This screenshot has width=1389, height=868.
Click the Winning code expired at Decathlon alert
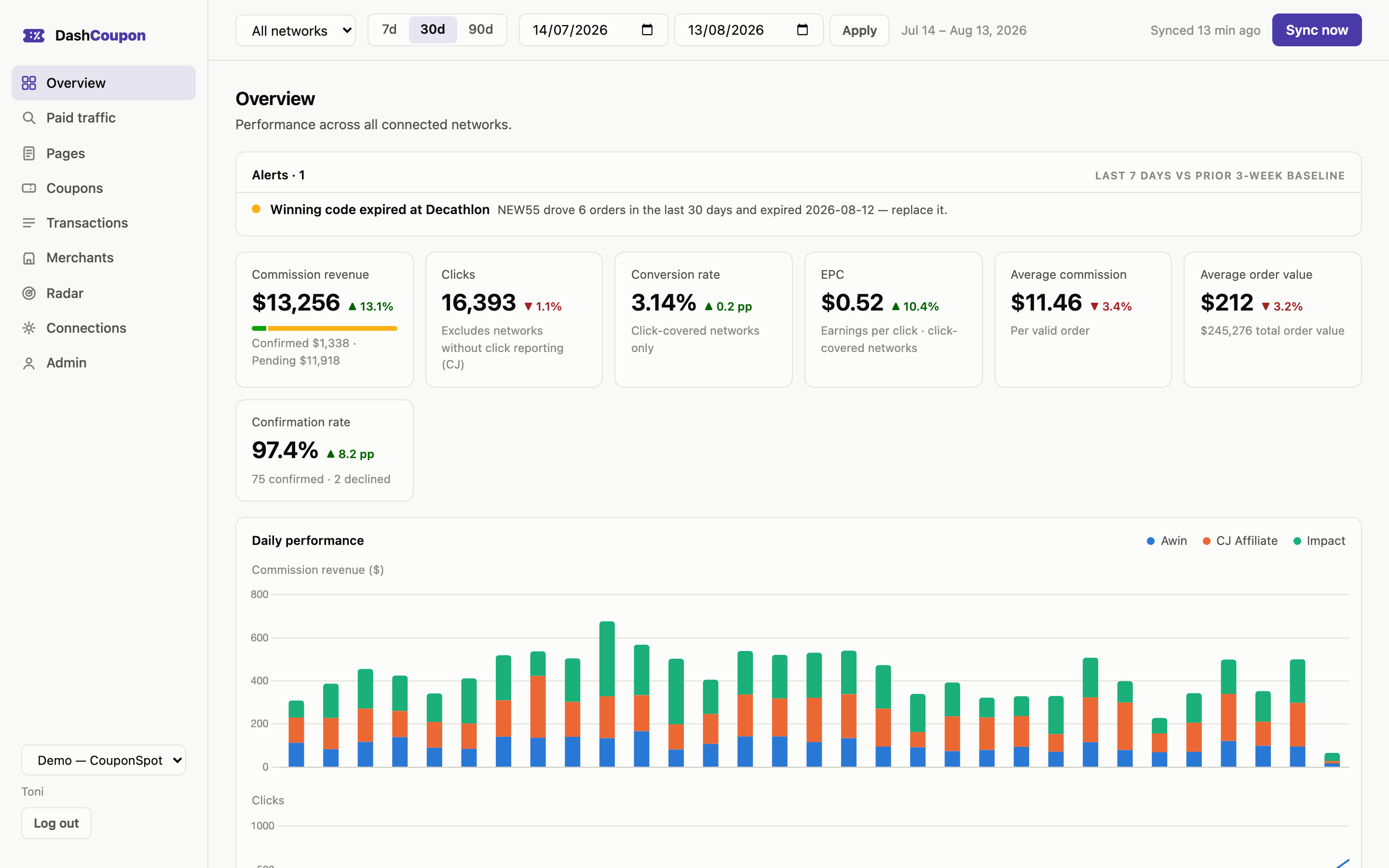380,210
